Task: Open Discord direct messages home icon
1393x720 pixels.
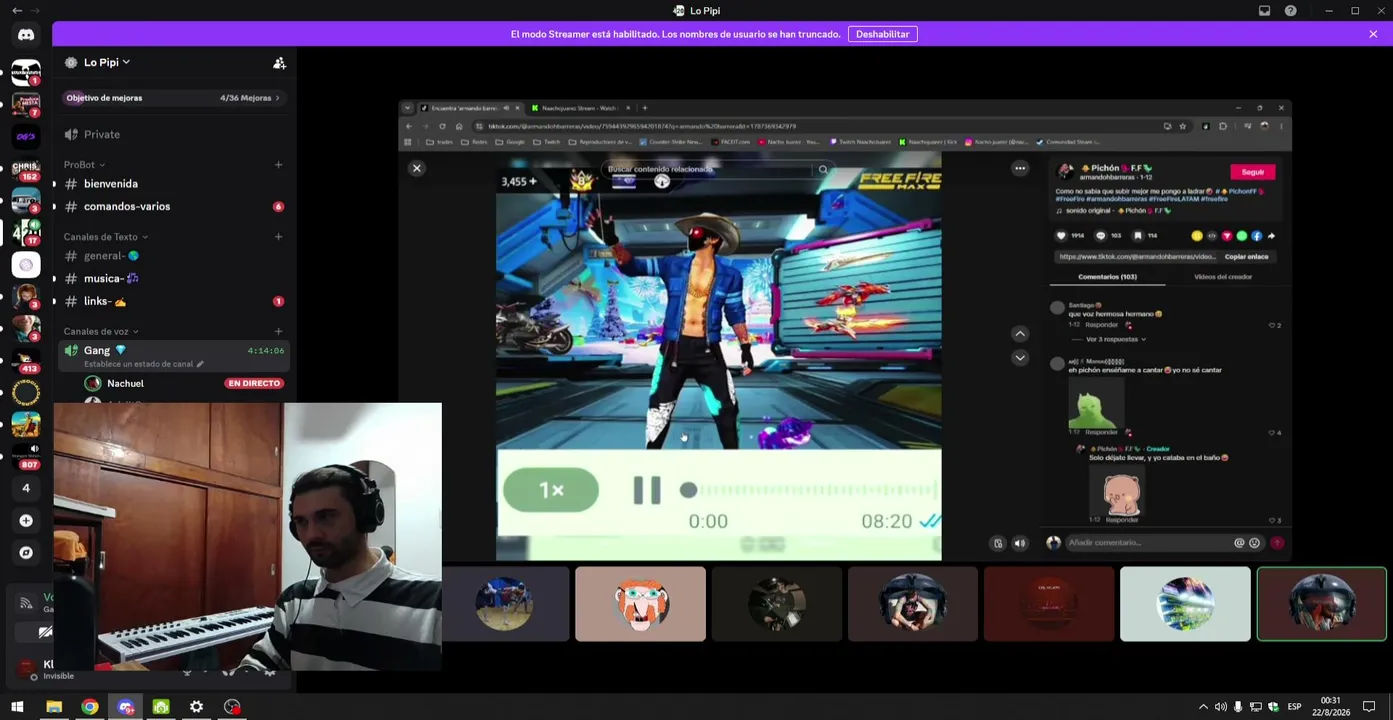Action: [x=26, y=35]
